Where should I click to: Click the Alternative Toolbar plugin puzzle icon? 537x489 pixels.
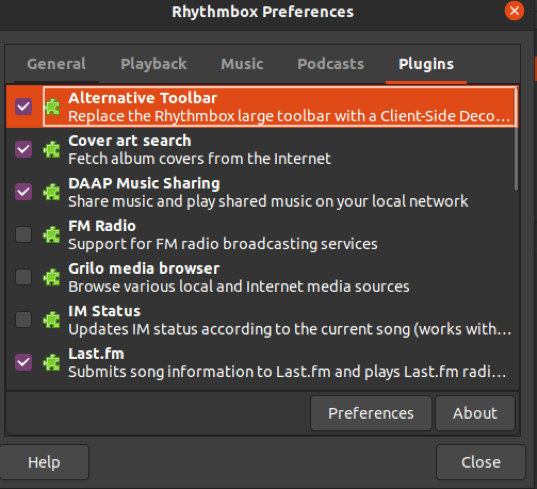click(x=52, y=107)
